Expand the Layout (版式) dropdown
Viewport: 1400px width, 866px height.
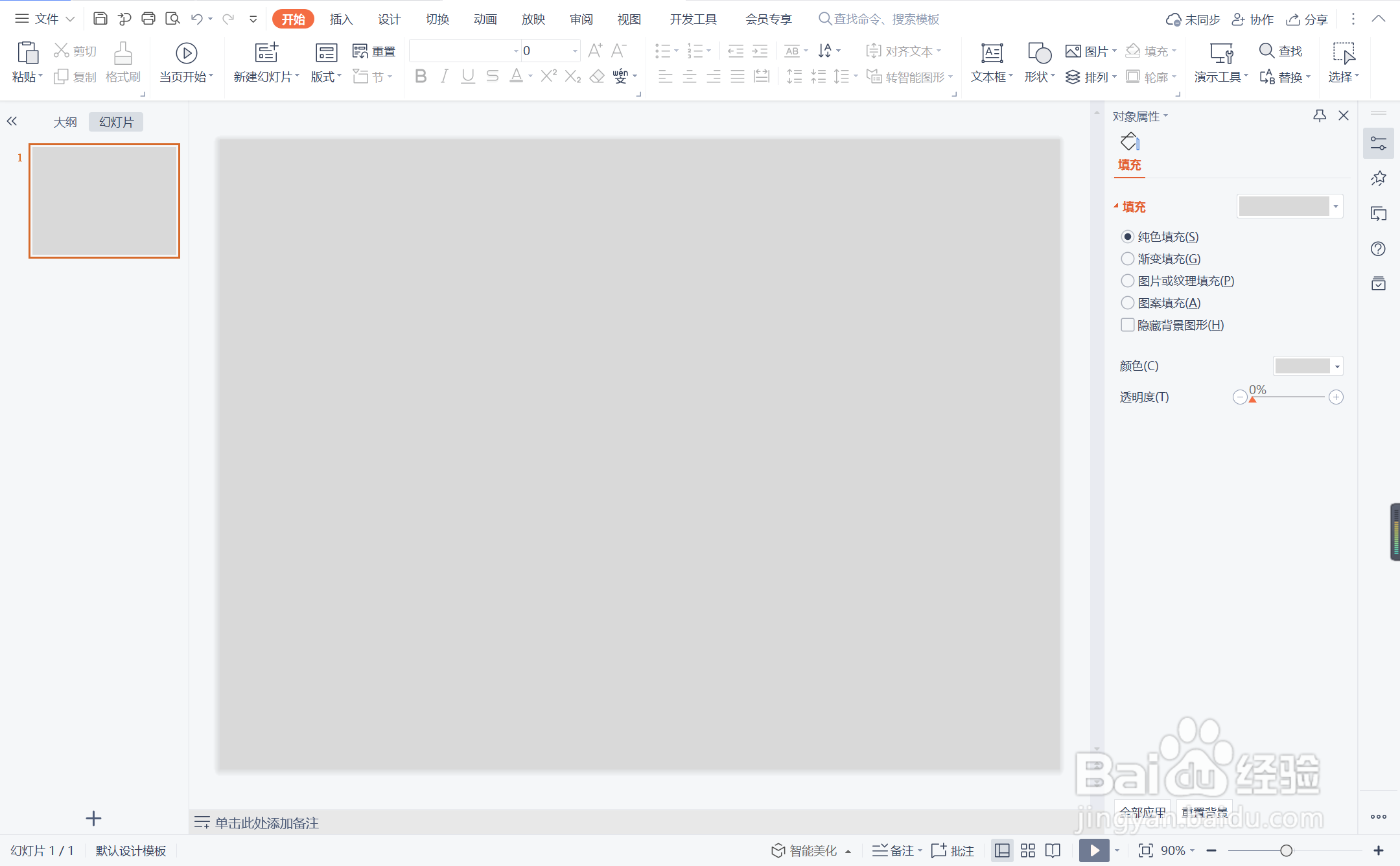pyautogui.click(x=326, y=77)
